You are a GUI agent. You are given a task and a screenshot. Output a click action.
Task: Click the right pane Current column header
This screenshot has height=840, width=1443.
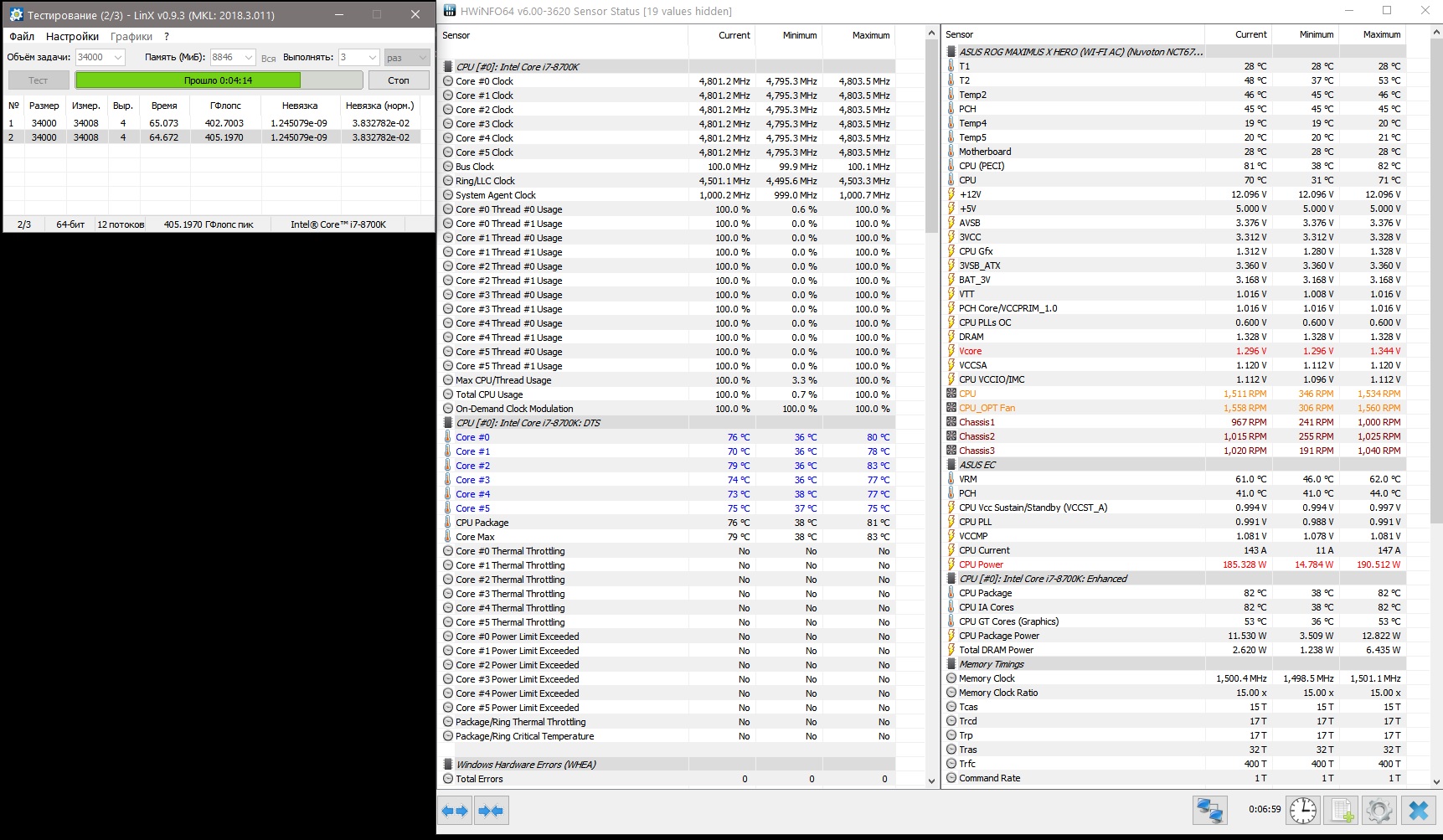click(x=1238, y=34)
